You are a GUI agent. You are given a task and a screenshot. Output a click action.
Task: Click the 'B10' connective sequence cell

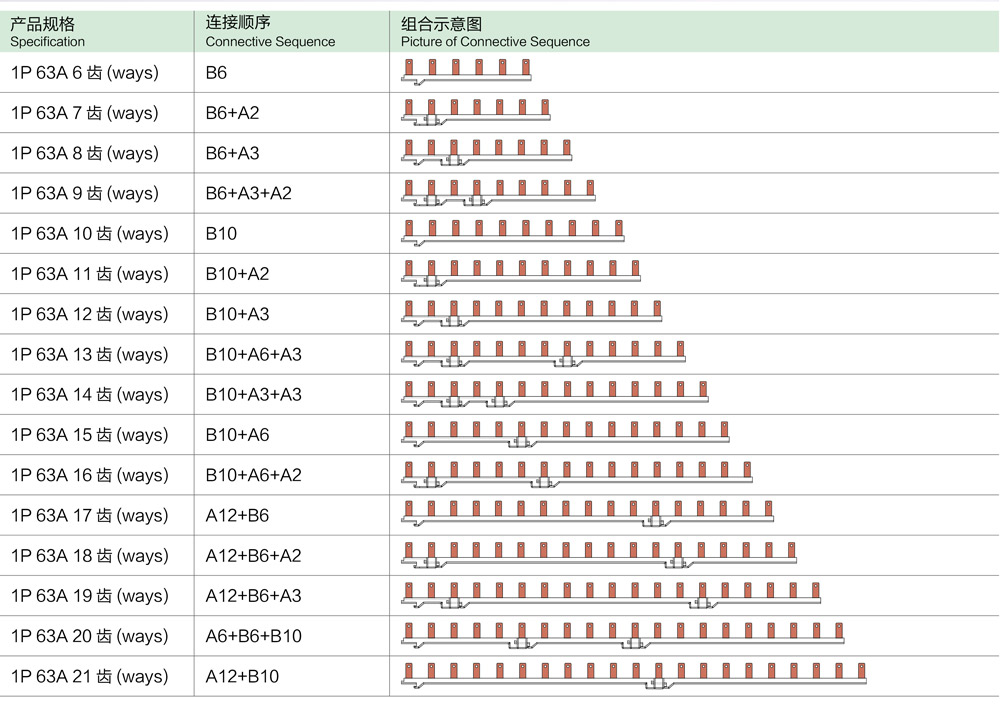point(291,233)
